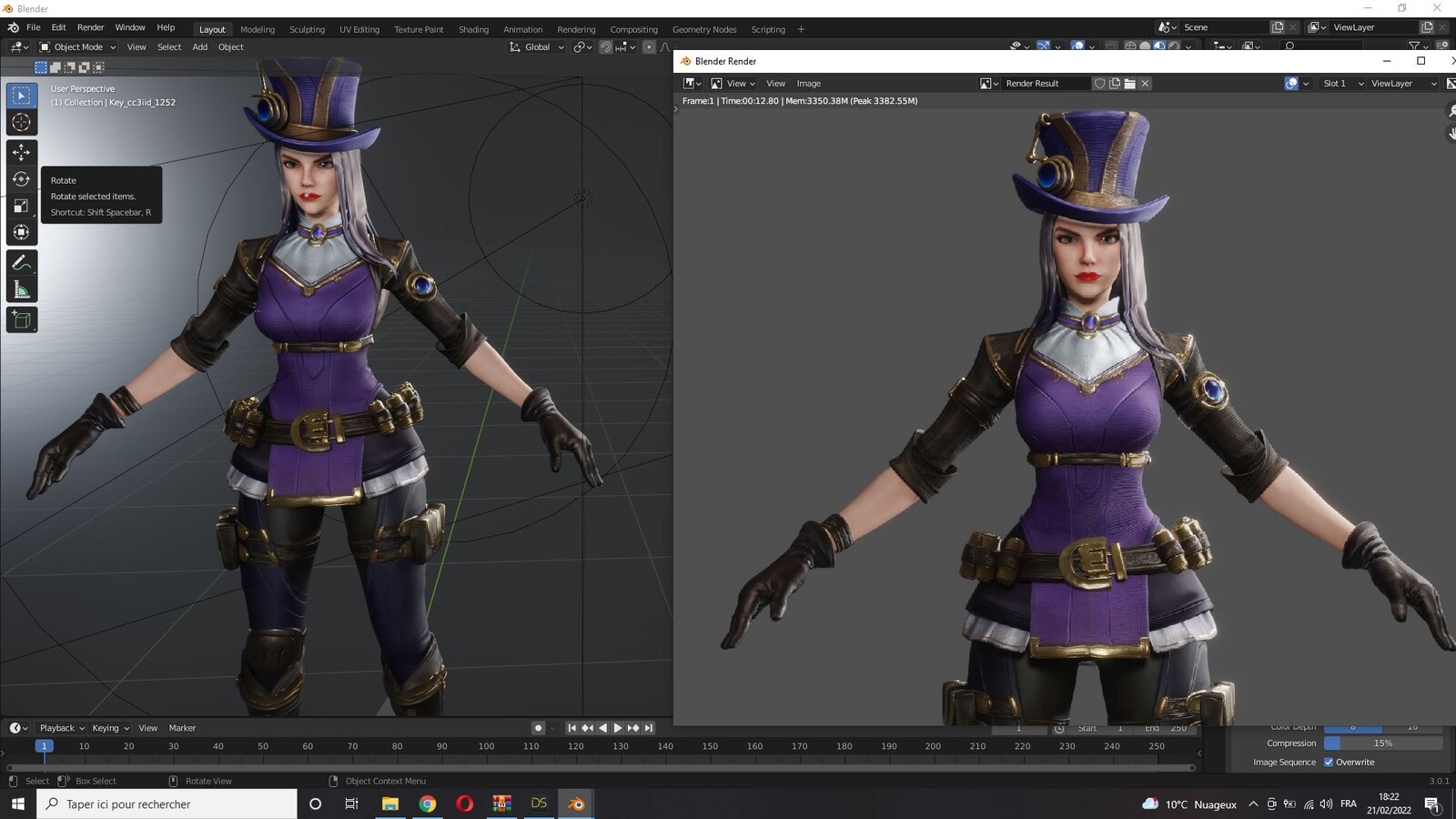
Task: Play the animation in the timeline
Action: tap(618, 728)
